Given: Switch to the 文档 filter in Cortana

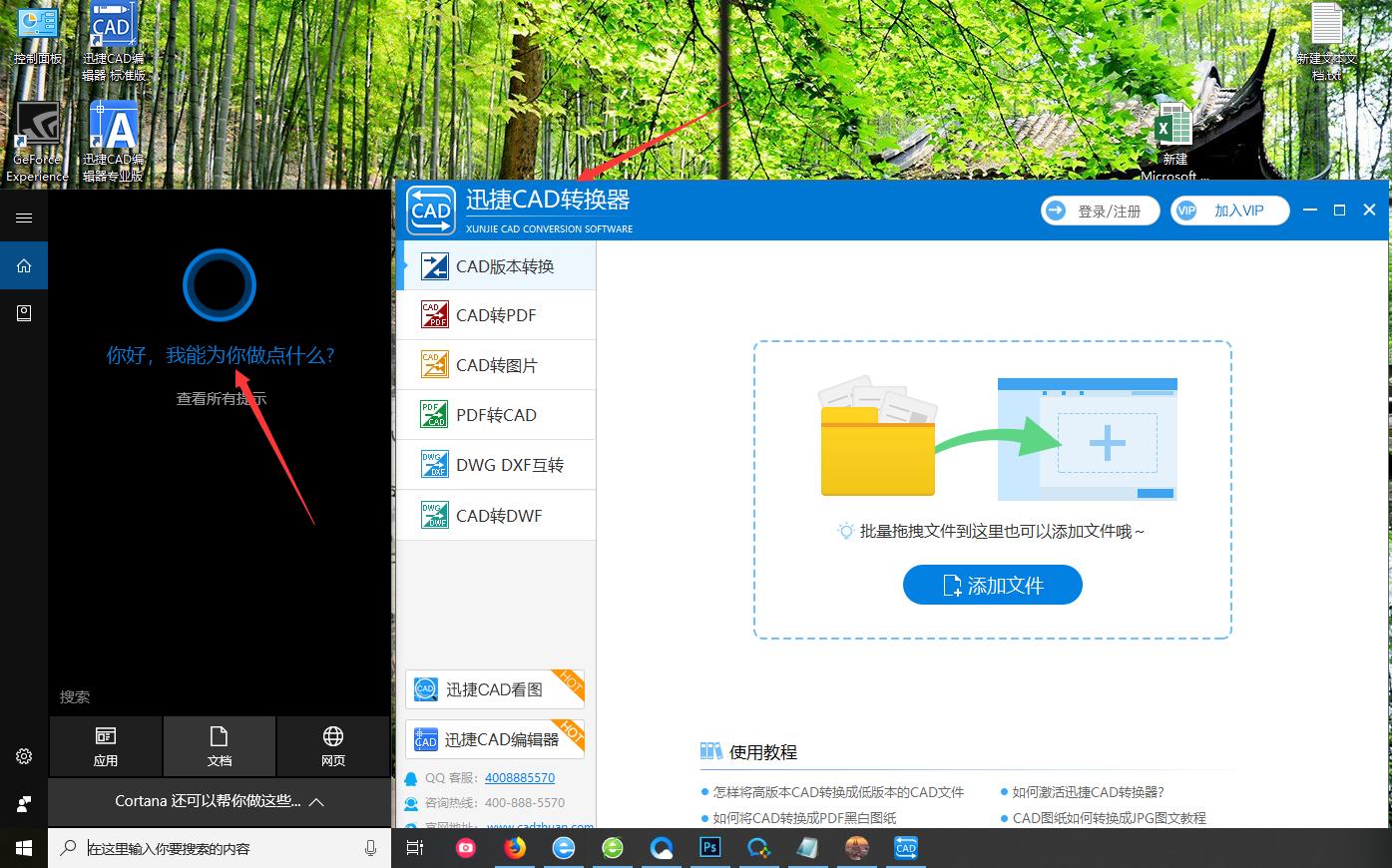Looking at the screenshot, I should coord(219,746).
